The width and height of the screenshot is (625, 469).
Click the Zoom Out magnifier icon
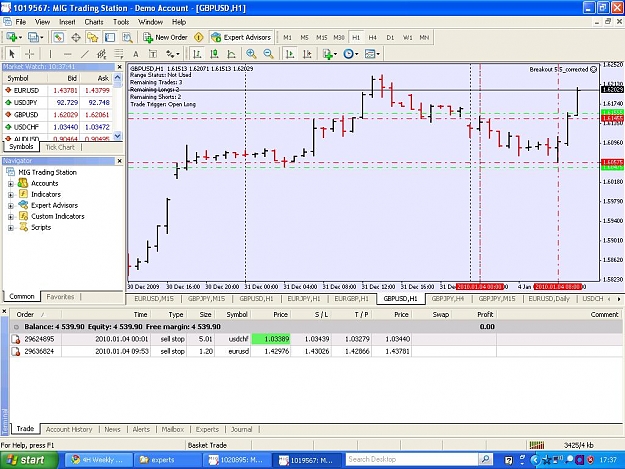click(269, 54)
